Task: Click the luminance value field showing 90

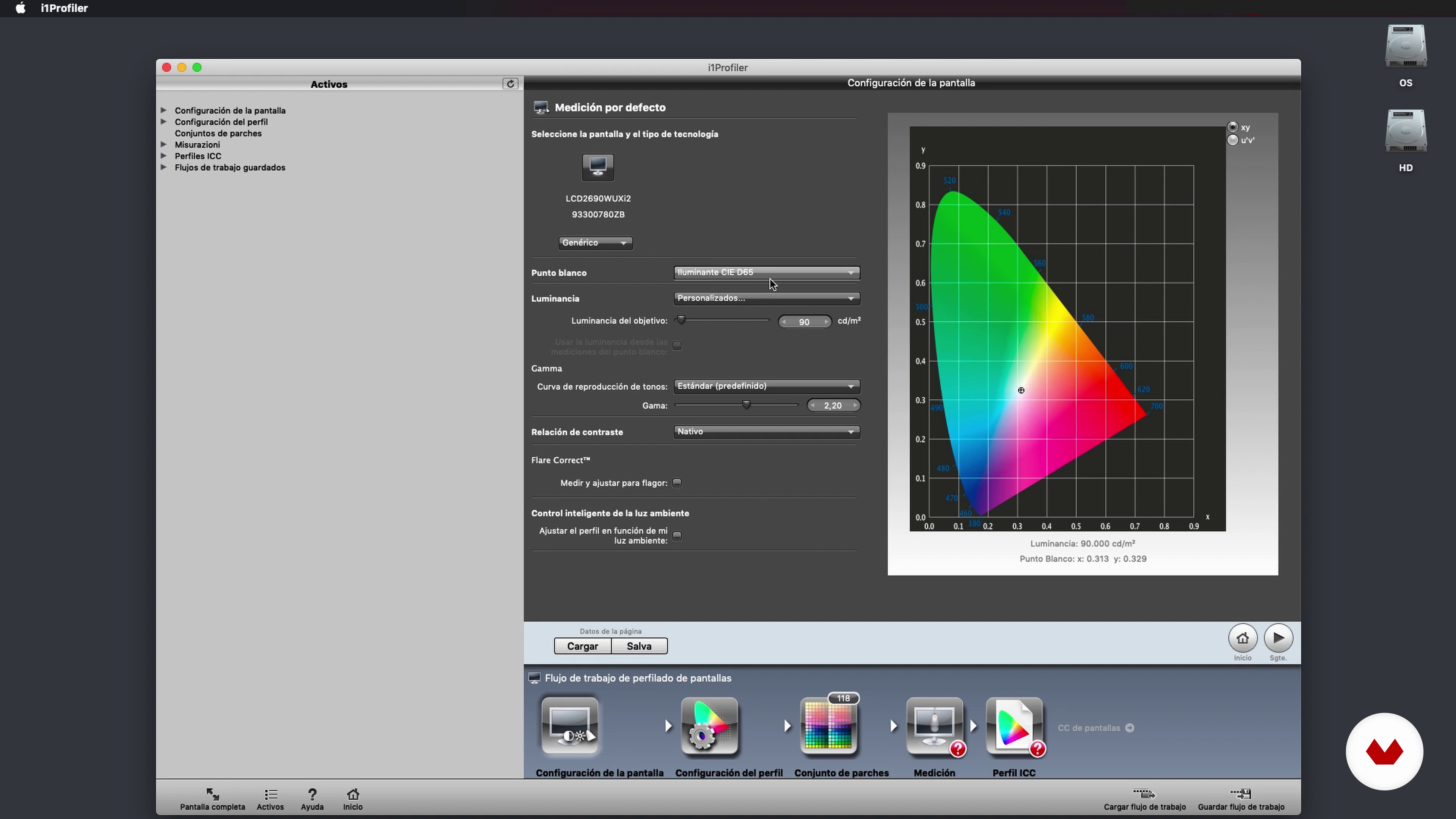Action: (804, 322)
